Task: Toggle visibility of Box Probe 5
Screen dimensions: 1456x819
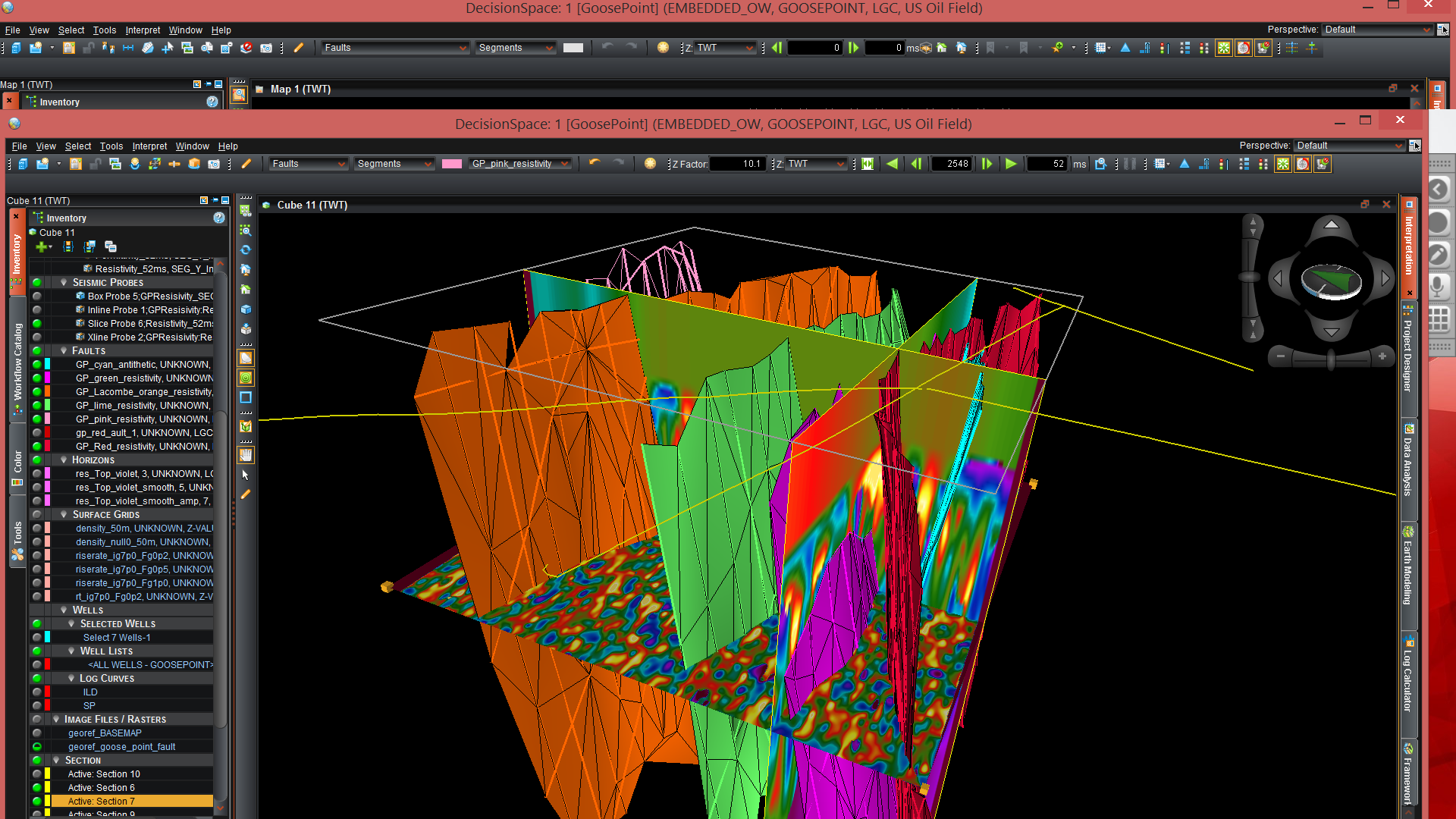Action: pos(36,297)
